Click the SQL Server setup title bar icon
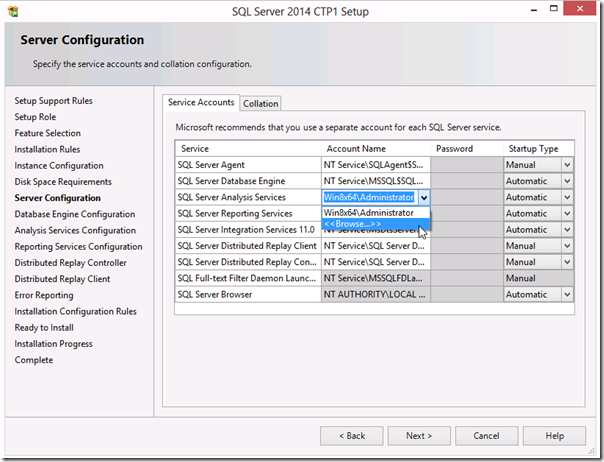This screenshot has width=604, height=462. pyautogui.click(x=13, y=12)
